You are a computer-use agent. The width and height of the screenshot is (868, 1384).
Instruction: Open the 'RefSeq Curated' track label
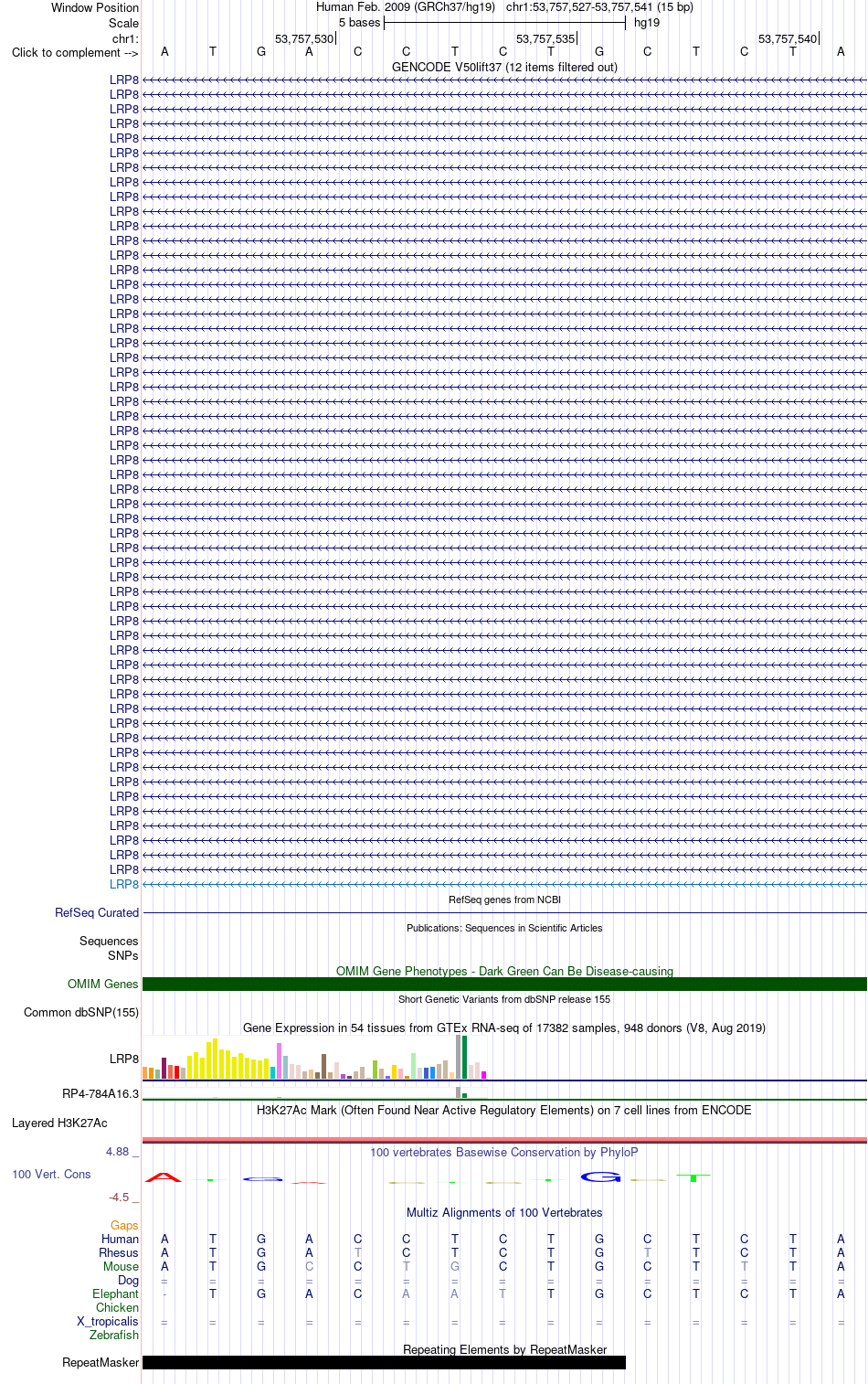pos(97,912)
